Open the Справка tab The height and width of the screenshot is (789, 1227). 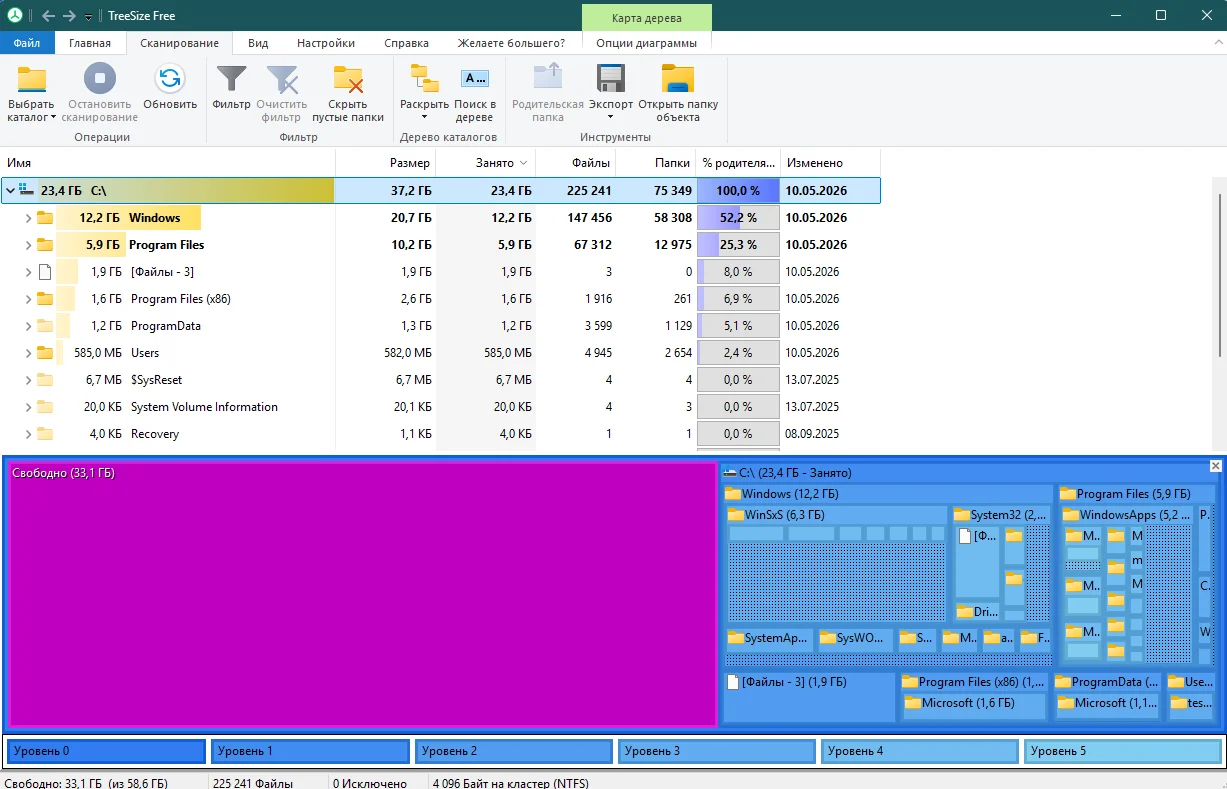[406, 43]
